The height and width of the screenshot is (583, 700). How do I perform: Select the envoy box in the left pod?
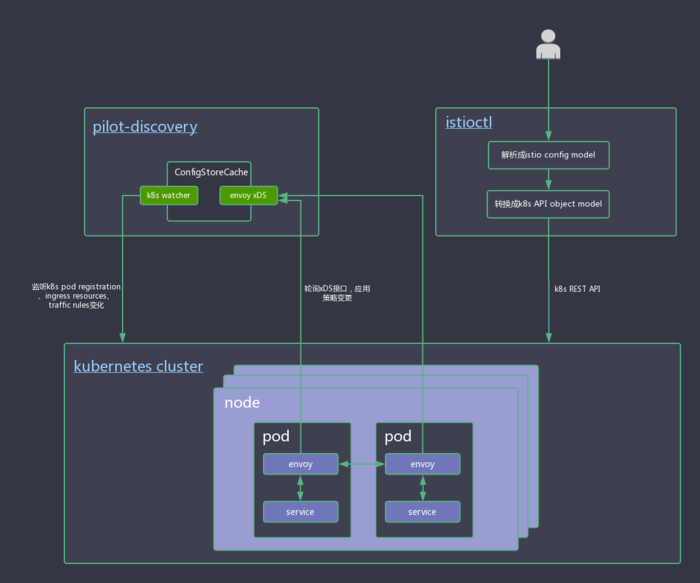300,464
